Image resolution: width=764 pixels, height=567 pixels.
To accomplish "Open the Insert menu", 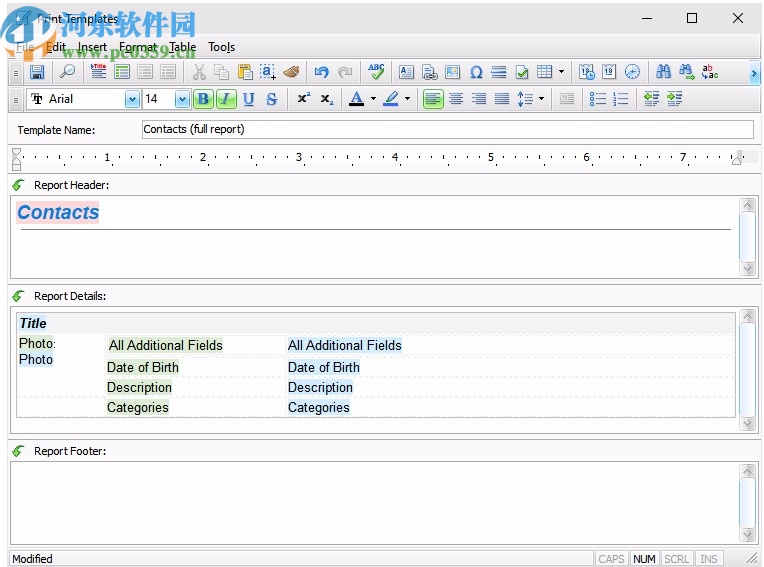I will pos(92,47).
